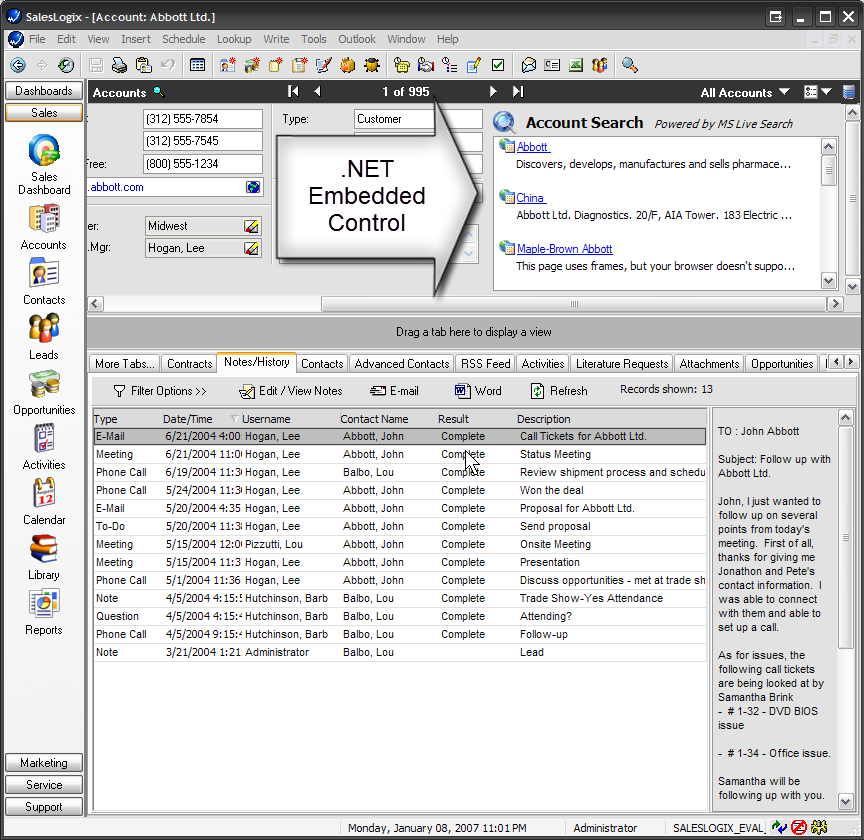Switch to the Literature Requests tab
Screen dimensions: 864x840
click(622, 364)
